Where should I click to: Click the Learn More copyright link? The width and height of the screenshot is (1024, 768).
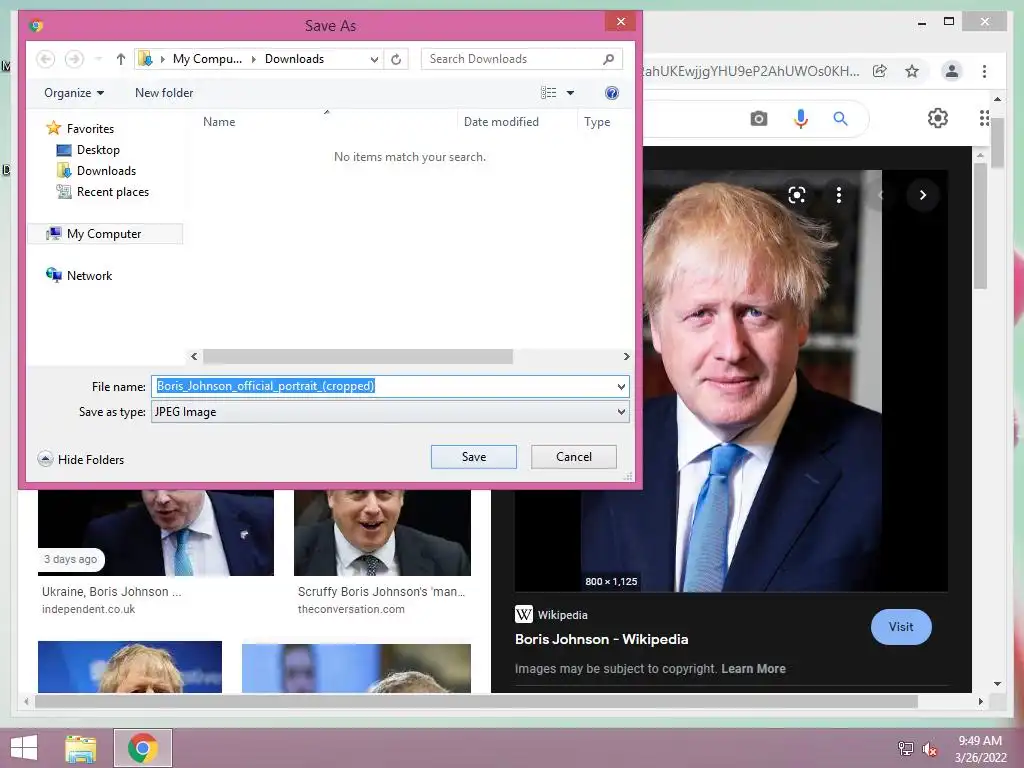[x=753, y=669]
